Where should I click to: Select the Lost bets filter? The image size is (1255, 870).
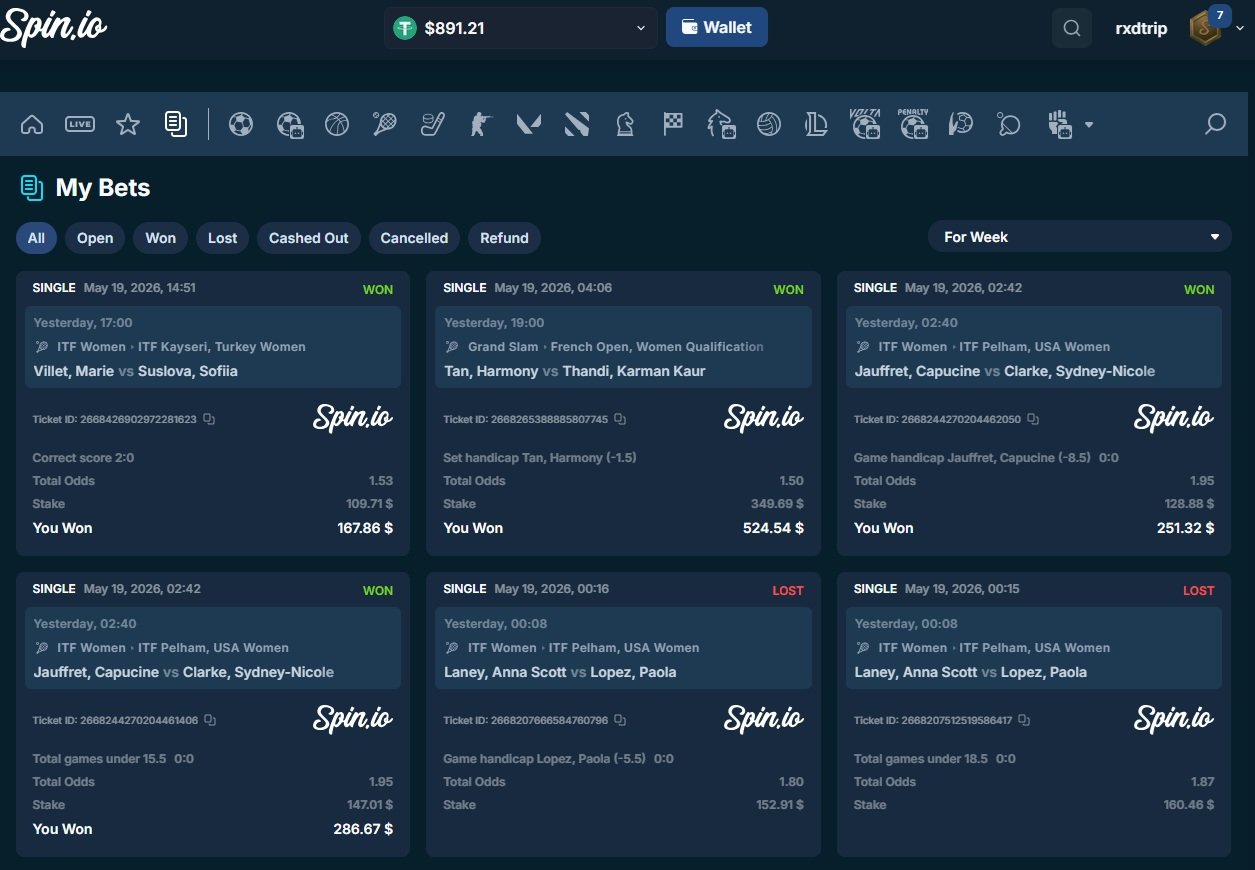(222, 238)
